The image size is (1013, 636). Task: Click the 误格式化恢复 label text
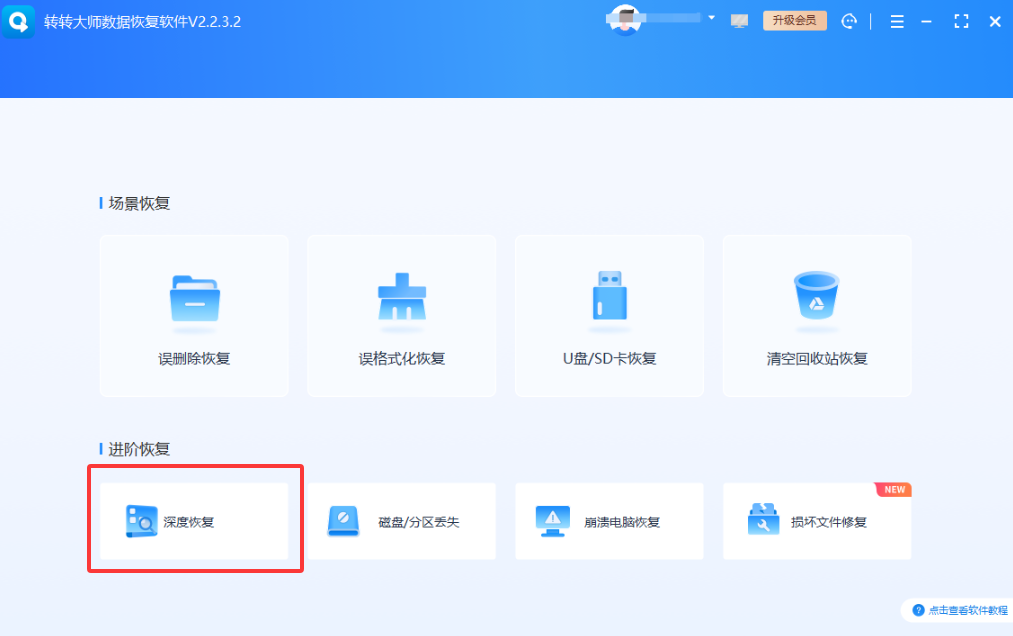[402, 359]
